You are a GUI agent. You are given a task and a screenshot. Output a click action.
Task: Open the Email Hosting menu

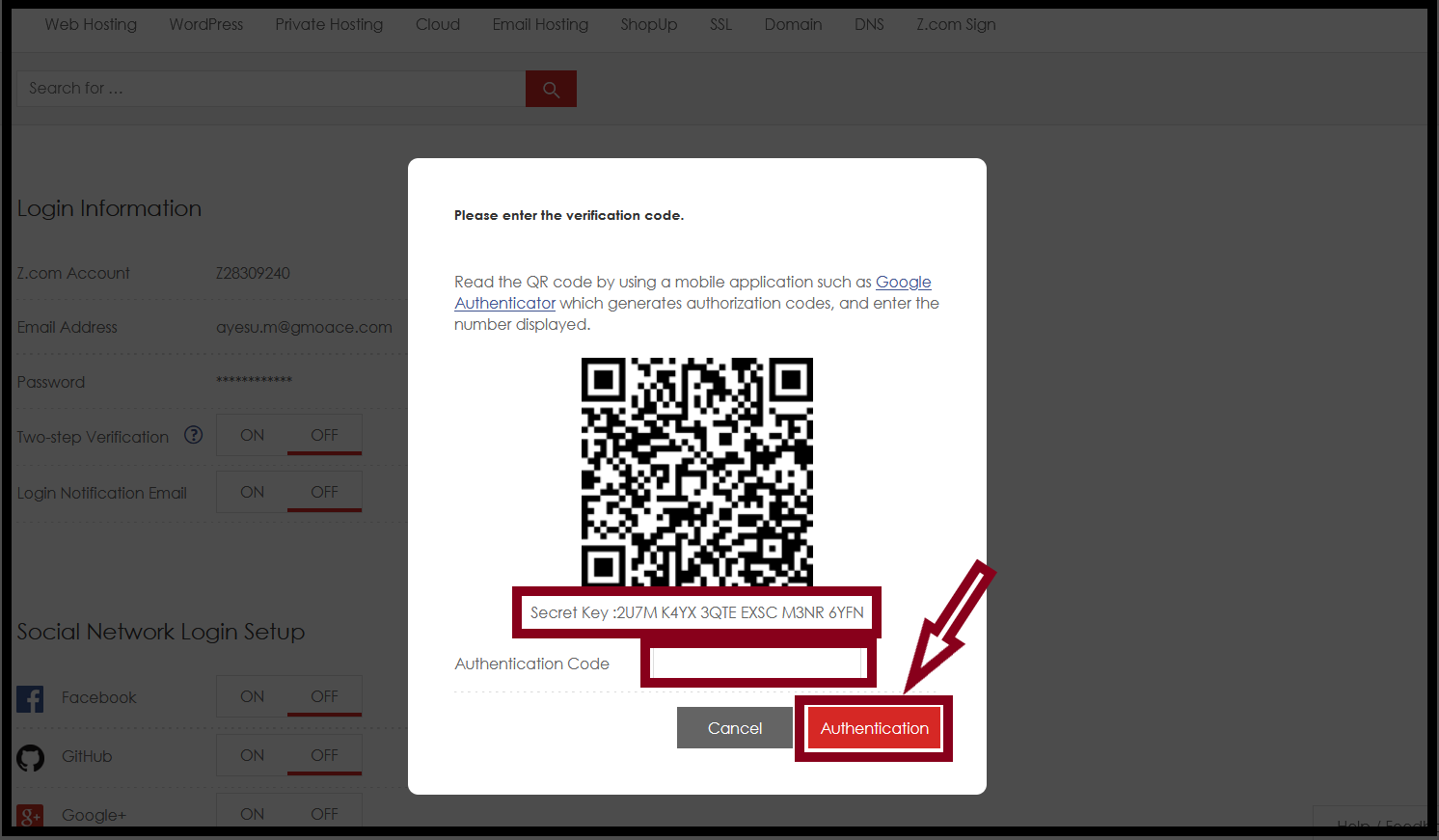tap(540, 24)
